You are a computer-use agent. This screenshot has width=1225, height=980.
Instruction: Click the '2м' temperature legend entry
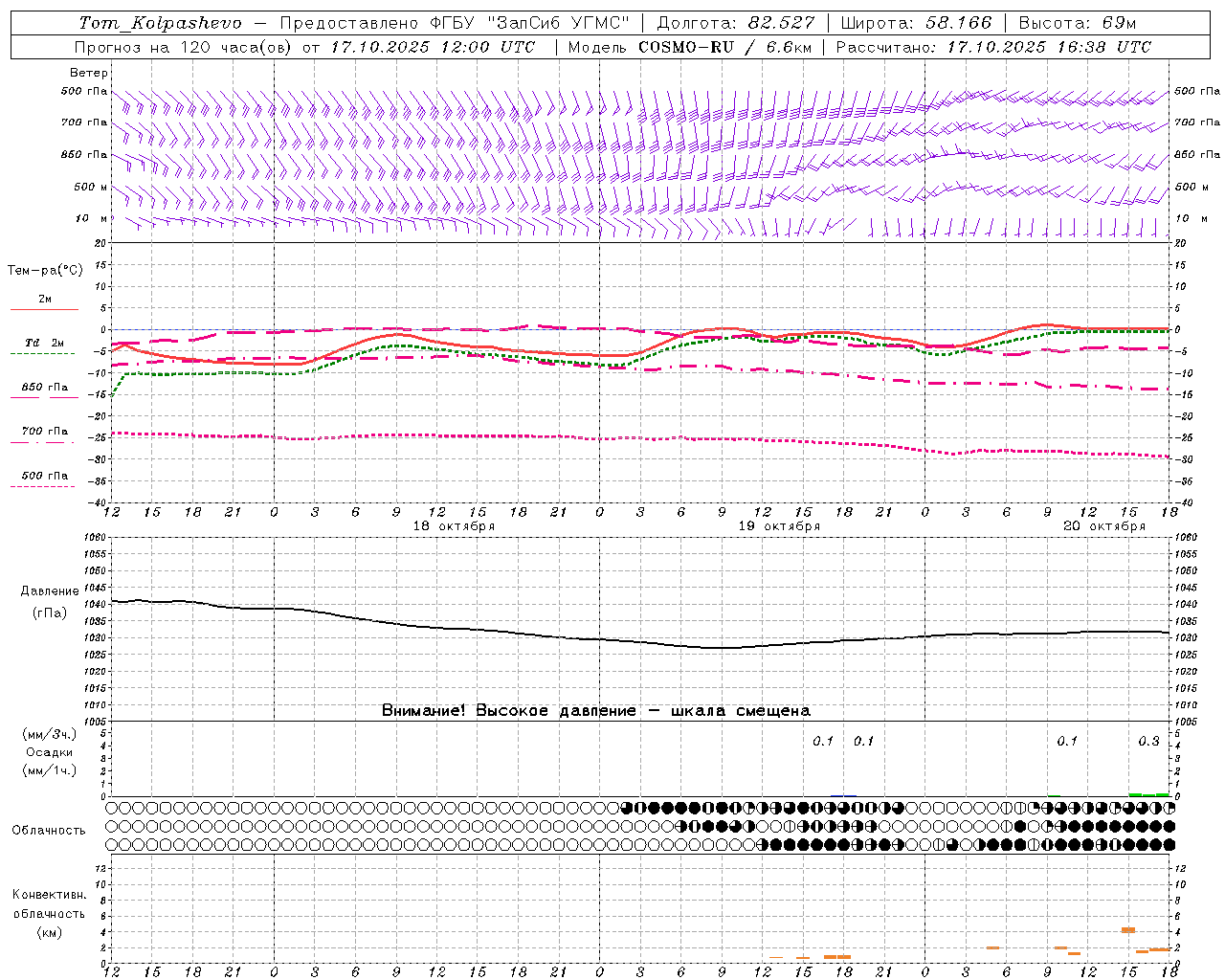[45, 299]
